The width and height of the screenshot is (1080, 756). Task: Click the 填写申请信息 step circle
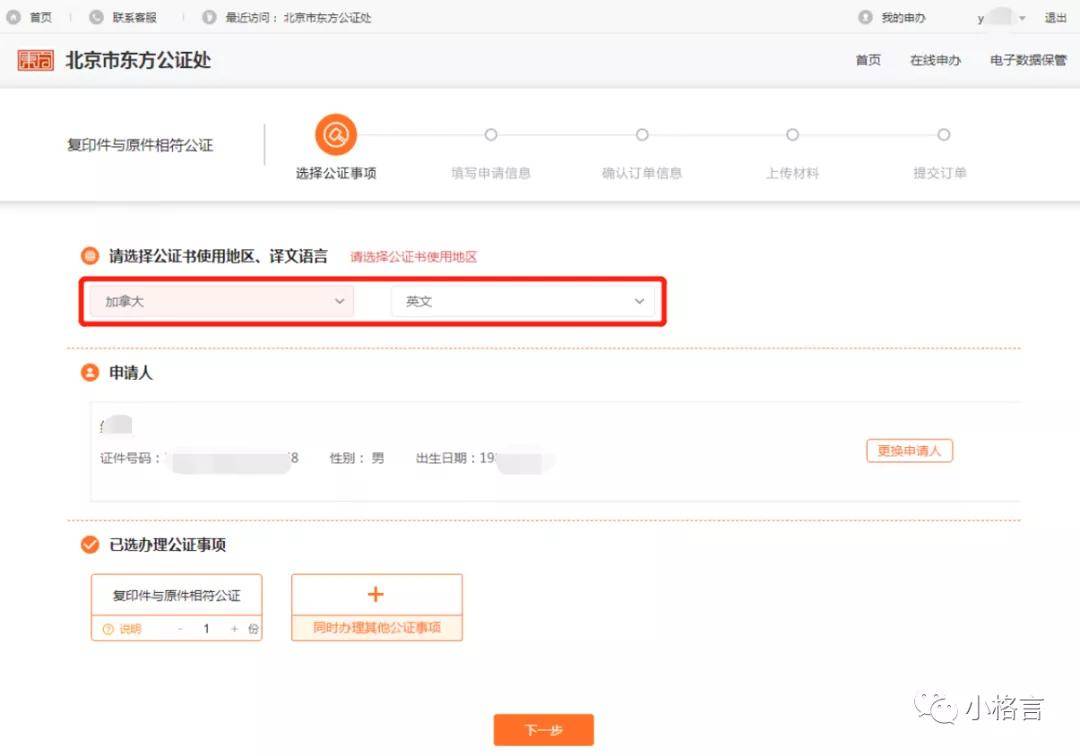[491, 135]
